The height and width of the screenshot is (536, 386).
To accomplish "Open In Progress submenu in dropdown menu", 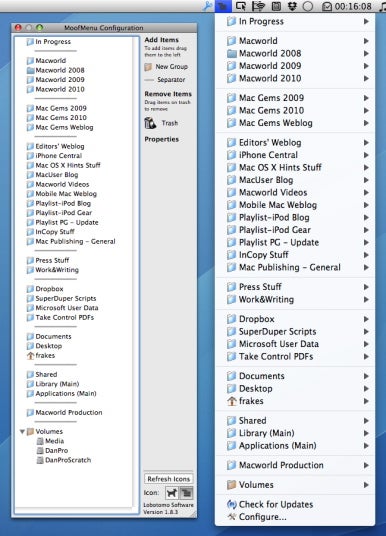I will pos(295,21).
